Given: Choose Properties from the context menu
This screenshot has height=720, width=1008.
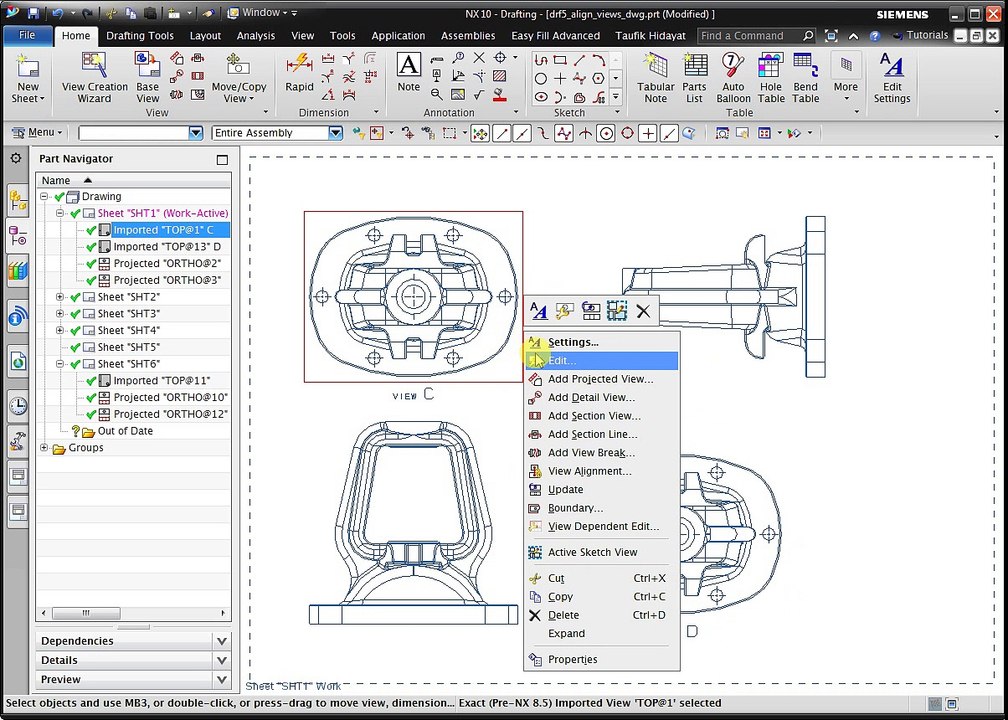Looking at the screenshot, I should click(x=601, y=659).
